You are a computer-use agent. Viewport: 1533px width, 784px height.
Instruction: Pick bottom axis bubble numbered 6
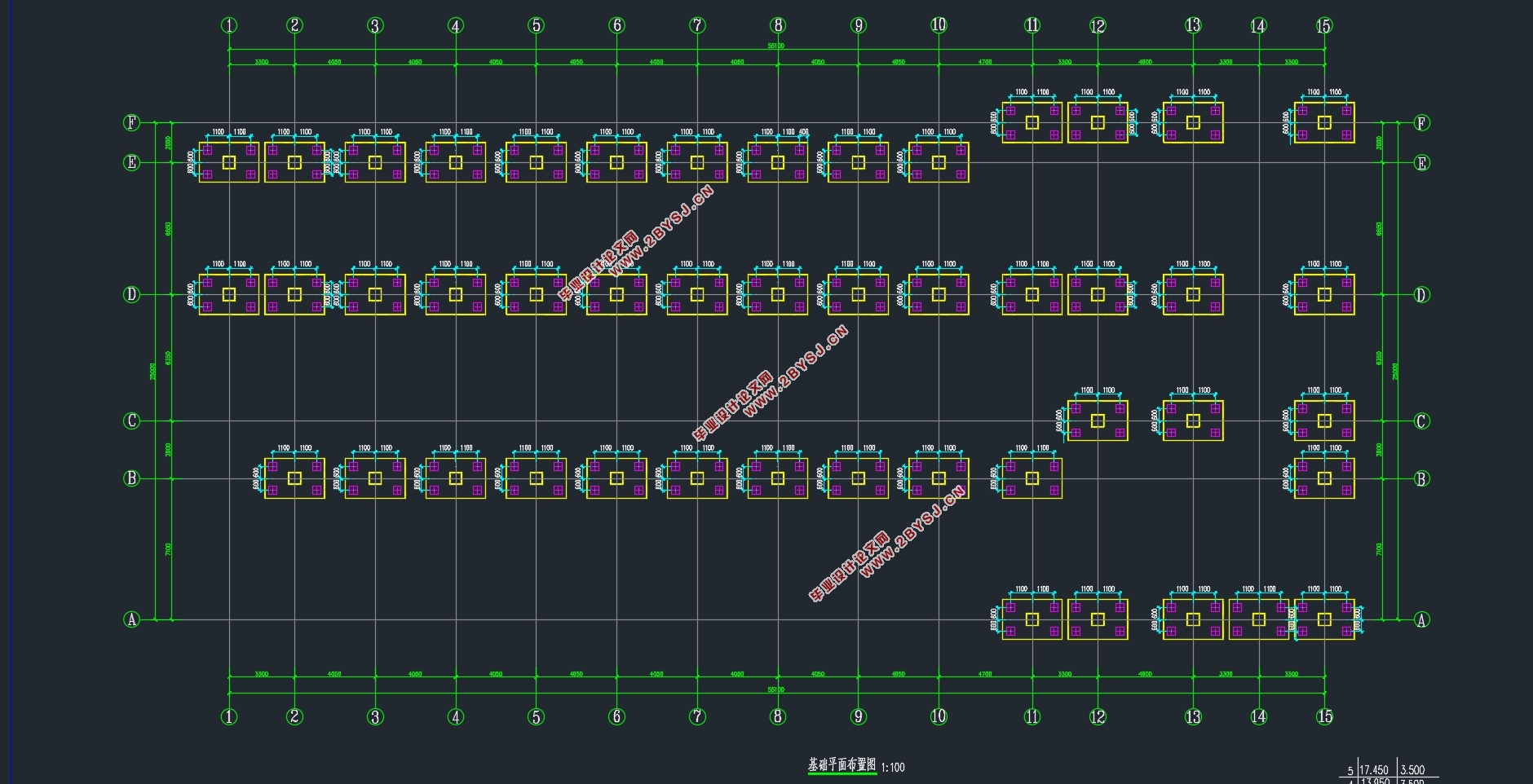[616, 716]
